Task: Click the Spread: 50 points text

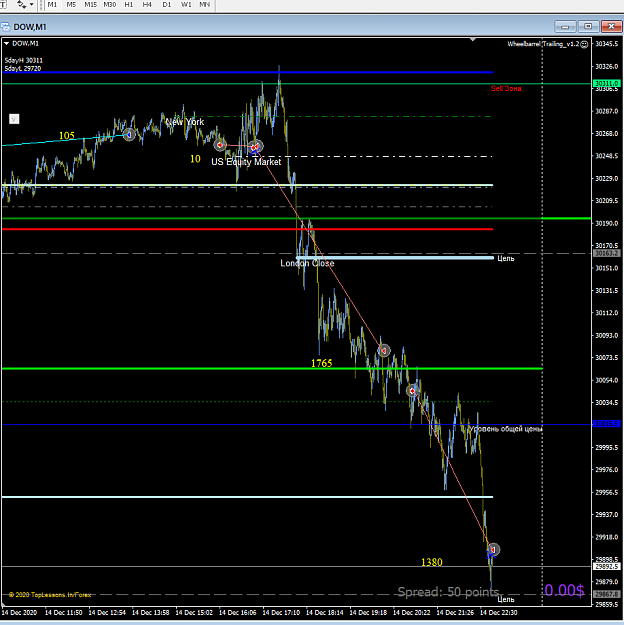Action: click(x=448, y=592)
